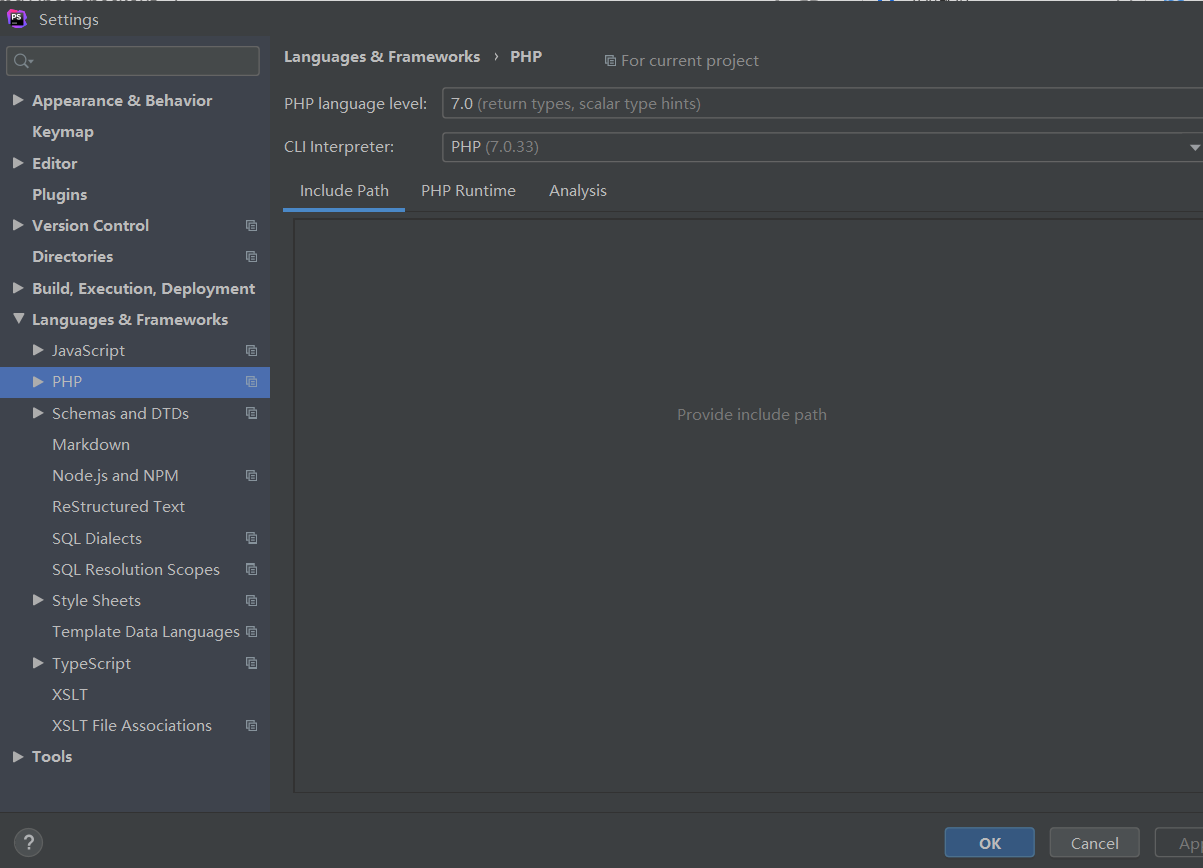
Task: Switch to the PHP Runtime tab
Action: click(x=468, y=190)
